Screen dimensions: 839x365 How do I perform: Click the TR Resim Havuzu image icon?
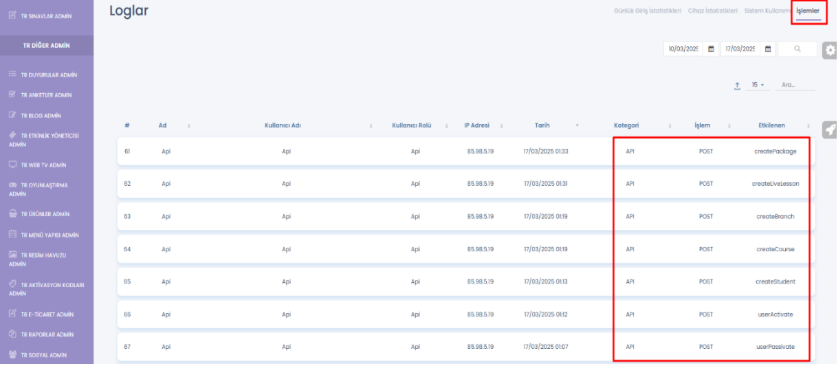click(x=13, y=255)
